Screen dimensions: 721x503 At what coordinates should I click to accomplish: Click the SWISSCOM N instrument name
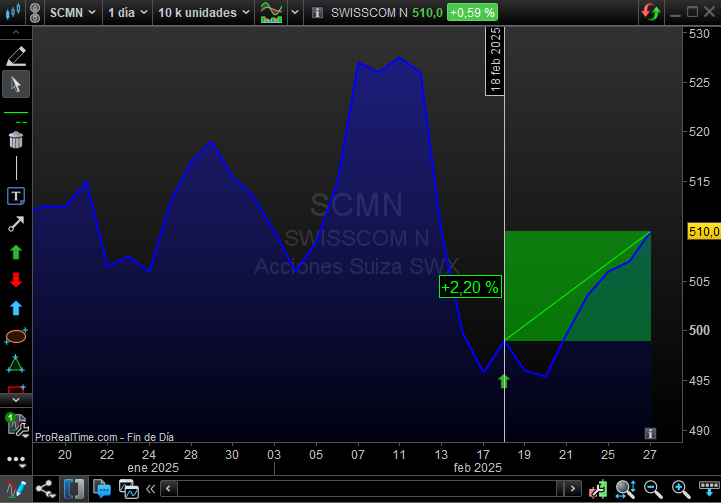pyautogui.click(x=369, y=12)
